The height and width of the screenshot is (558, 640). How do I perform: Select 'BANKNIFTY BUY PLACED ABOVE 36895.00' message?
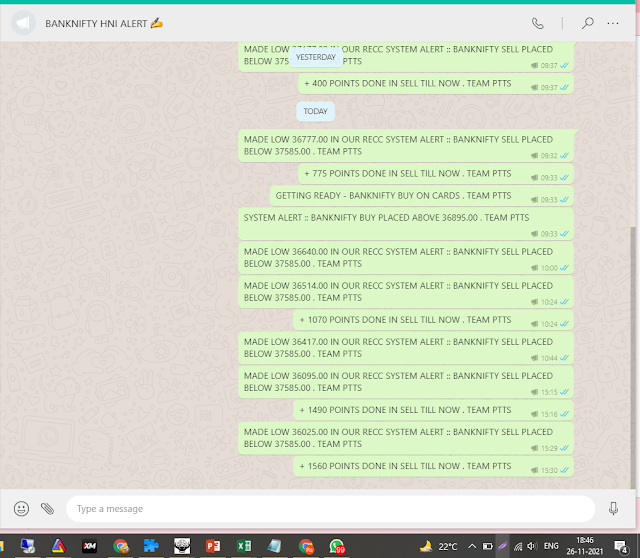pyautogui.click(x=406, y=224)
